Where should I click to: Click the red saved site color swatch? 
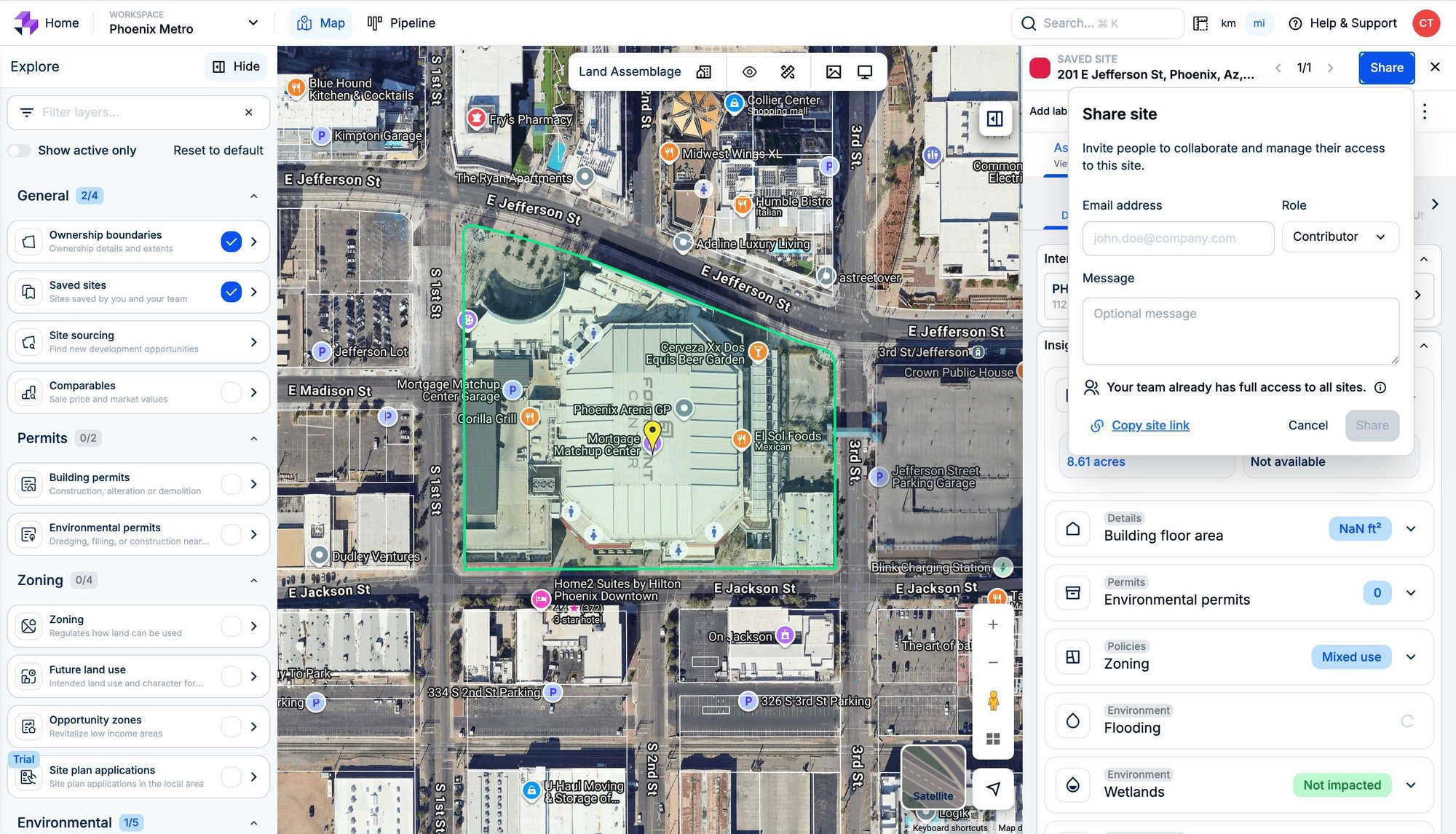(x=1040, y=67)
